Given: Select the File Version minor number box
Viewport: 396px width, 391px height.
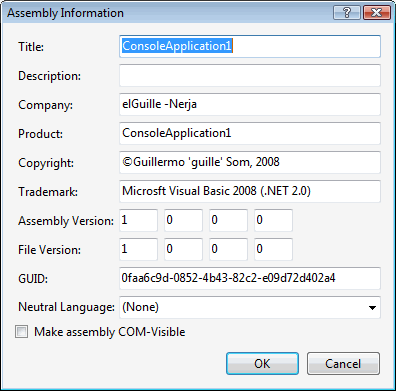Looking at the screenshot, I should (183, 249).
